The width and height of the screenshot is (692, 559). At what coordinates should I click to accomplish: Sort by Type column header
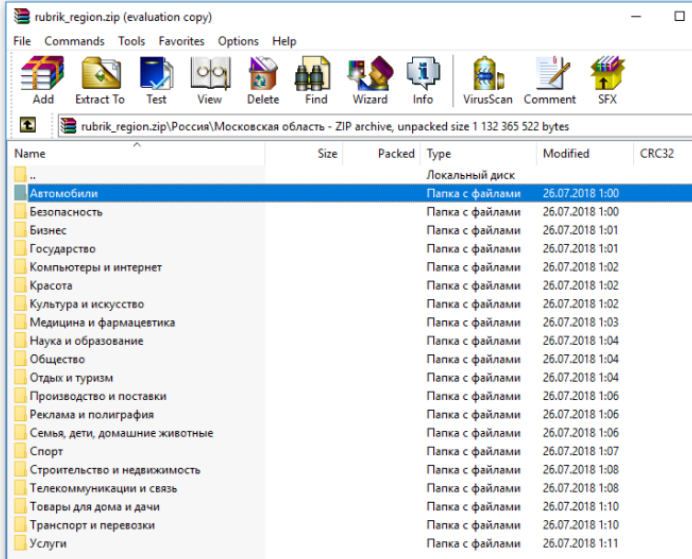tap(478, 154)
